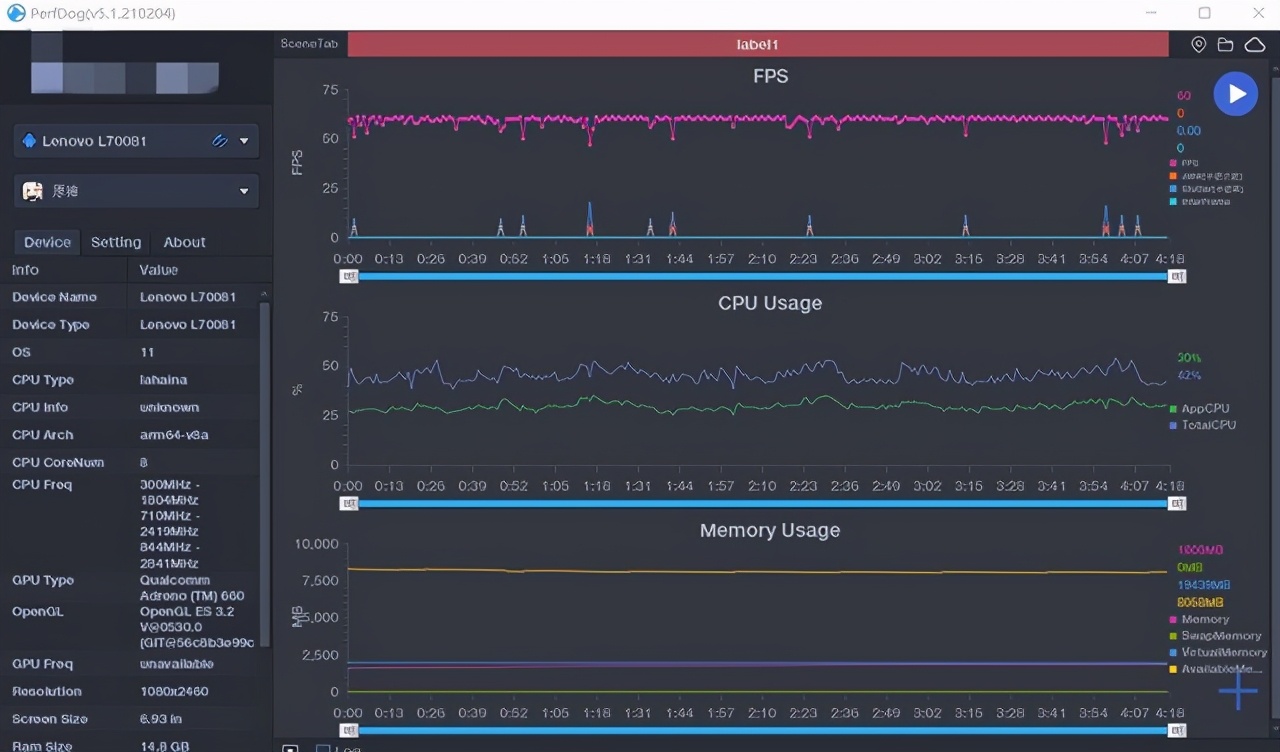Viewport: 1280px width, 752px height.
Task: Click the Memory Usage right range handle
Action: tap(1177, 731)
